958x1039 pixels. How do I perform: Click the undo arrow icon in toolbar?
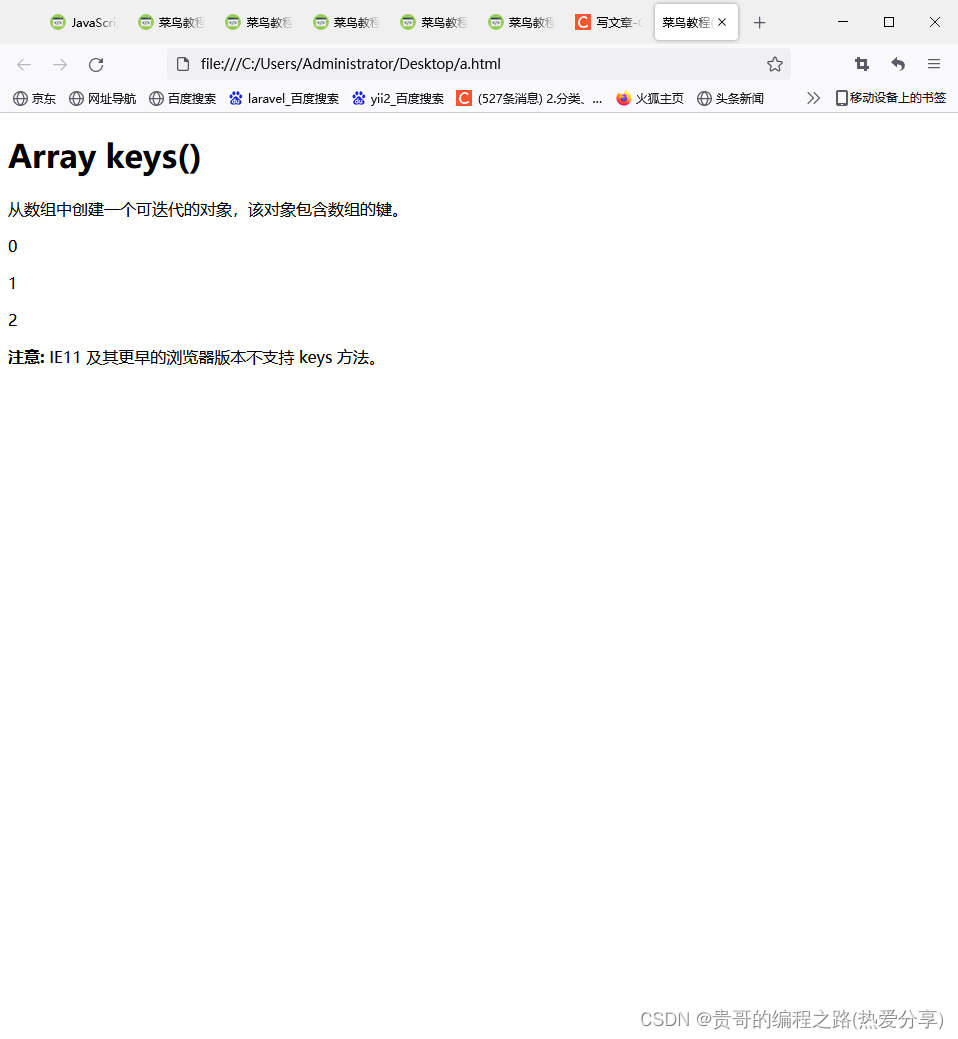tap(897, 64)
